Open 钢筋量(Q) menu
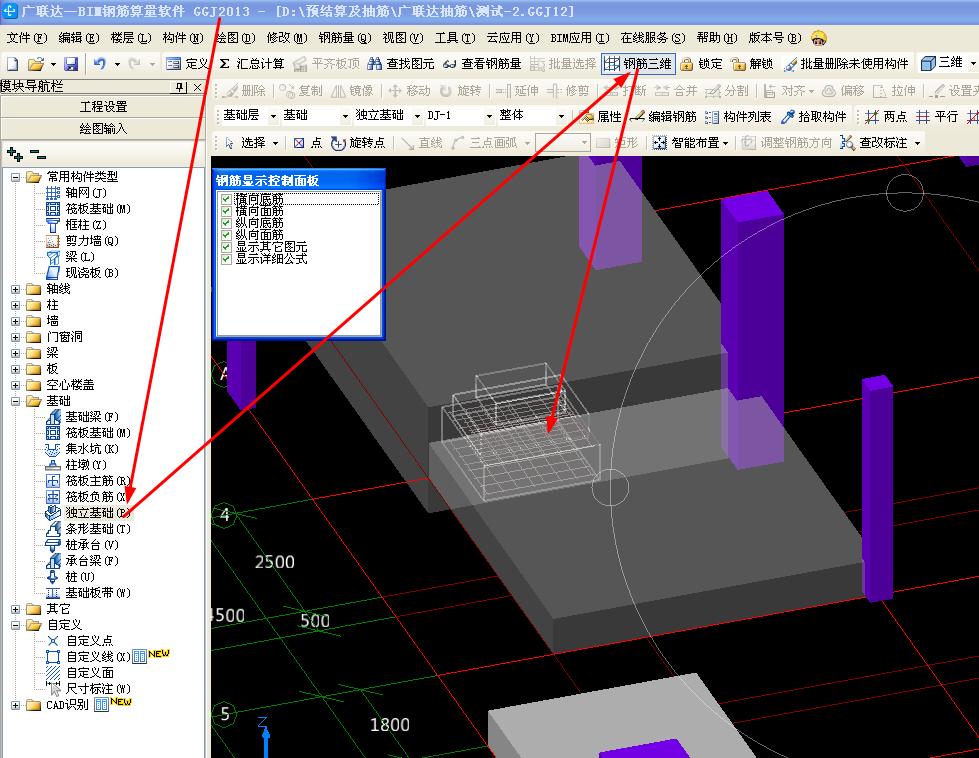Viewport: 979px width, 758px height. [345, 38]
